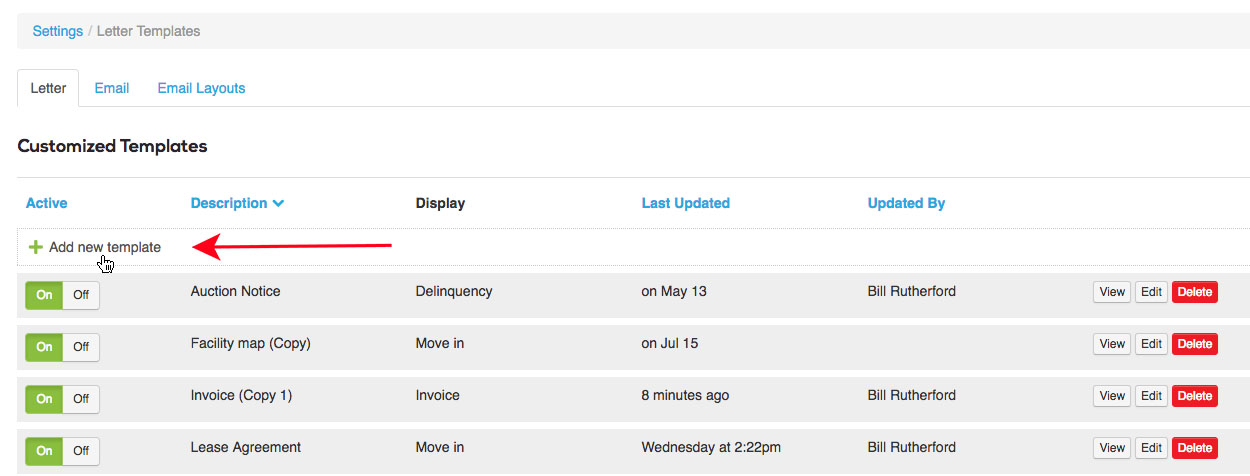This screenshot has height=476, width=1250.
Task: View the Auction Notice template
Action: (1112, 292)
